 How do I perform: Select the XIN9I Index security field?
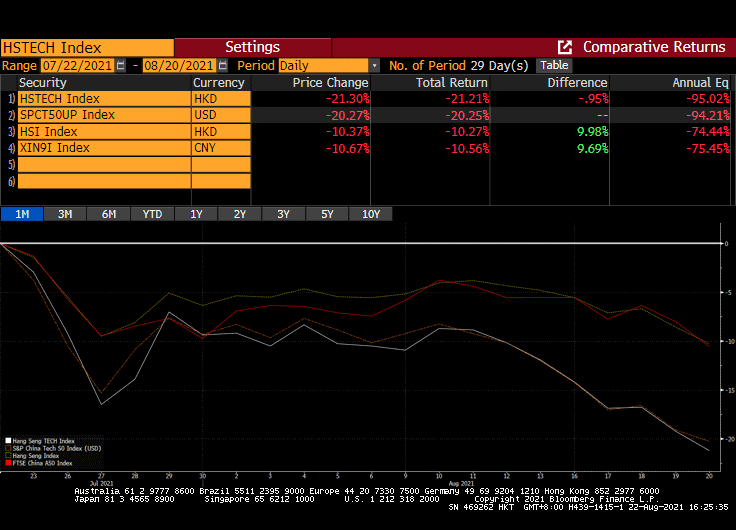click(104, 148)
